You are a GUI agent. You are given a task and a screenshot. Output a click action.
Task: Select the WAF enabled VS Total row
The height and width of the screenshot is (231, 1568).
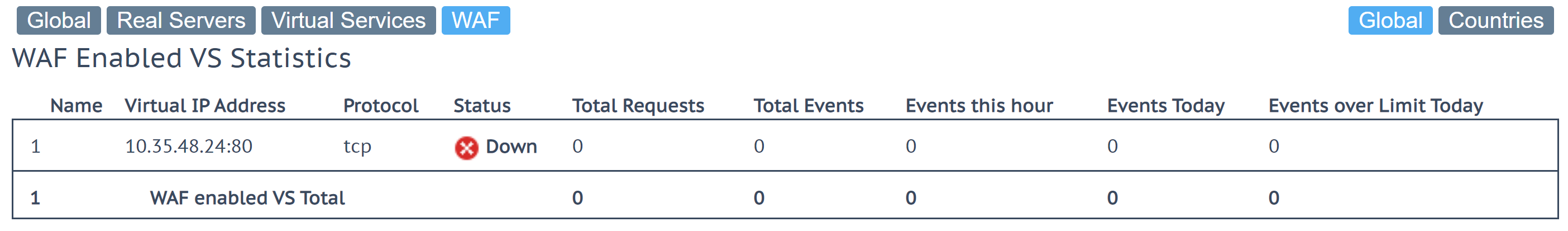[x=785, y=197]
